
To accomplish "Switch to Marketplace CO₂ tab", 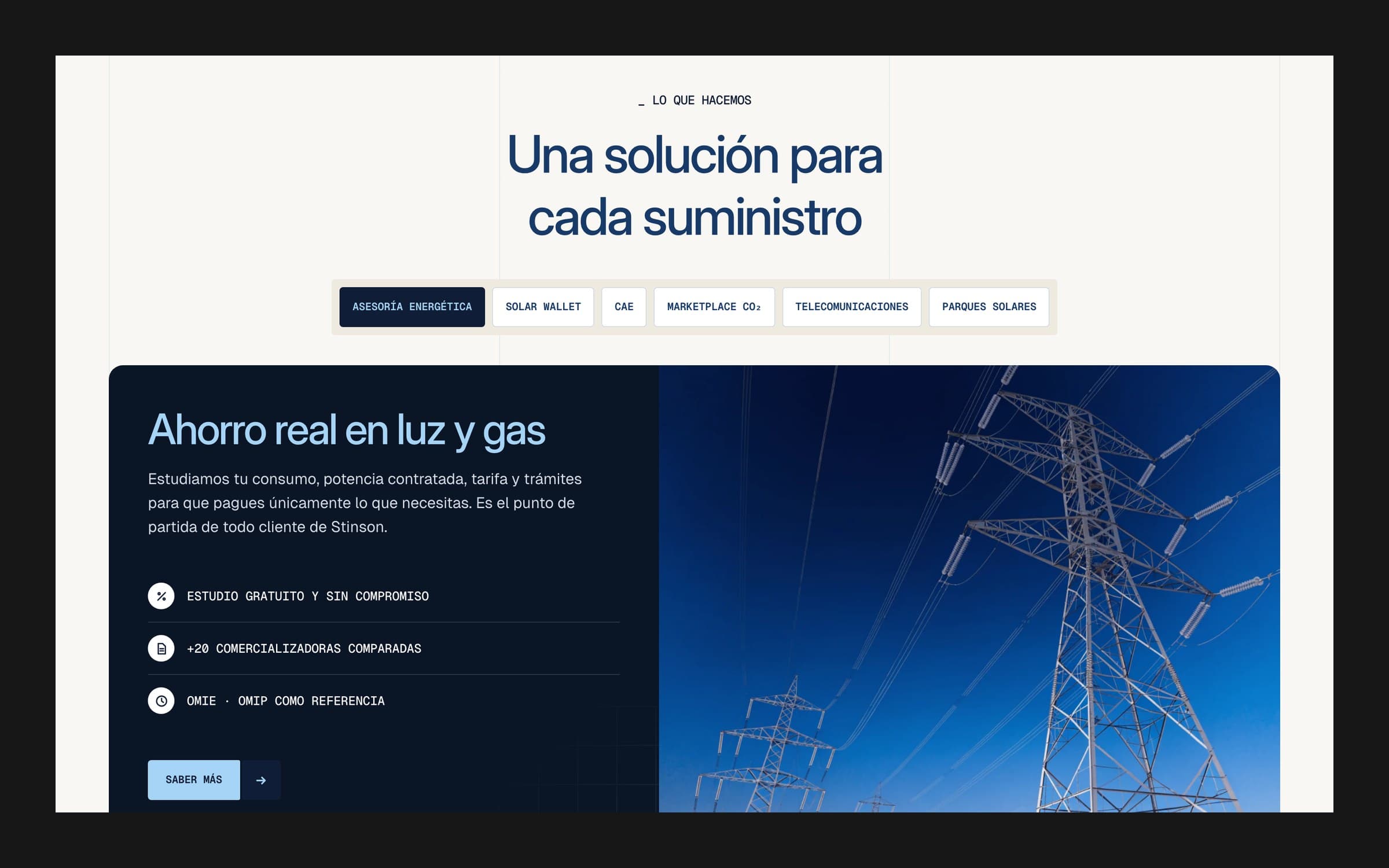I will pyautogui.click(x=714, y=307).
